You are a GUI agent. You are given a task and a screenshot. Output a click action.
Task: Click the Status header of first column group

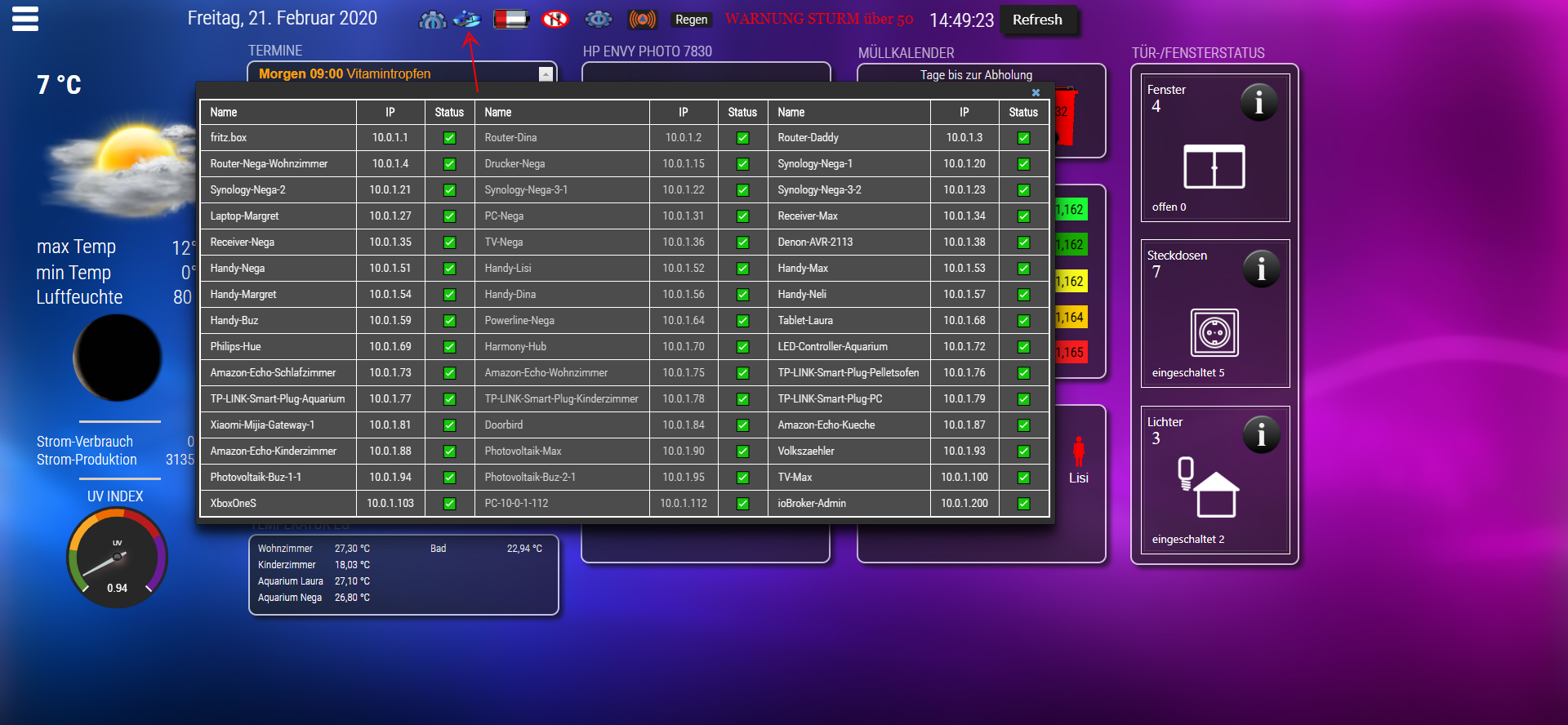pyautogui.click(x=449, y=113)
